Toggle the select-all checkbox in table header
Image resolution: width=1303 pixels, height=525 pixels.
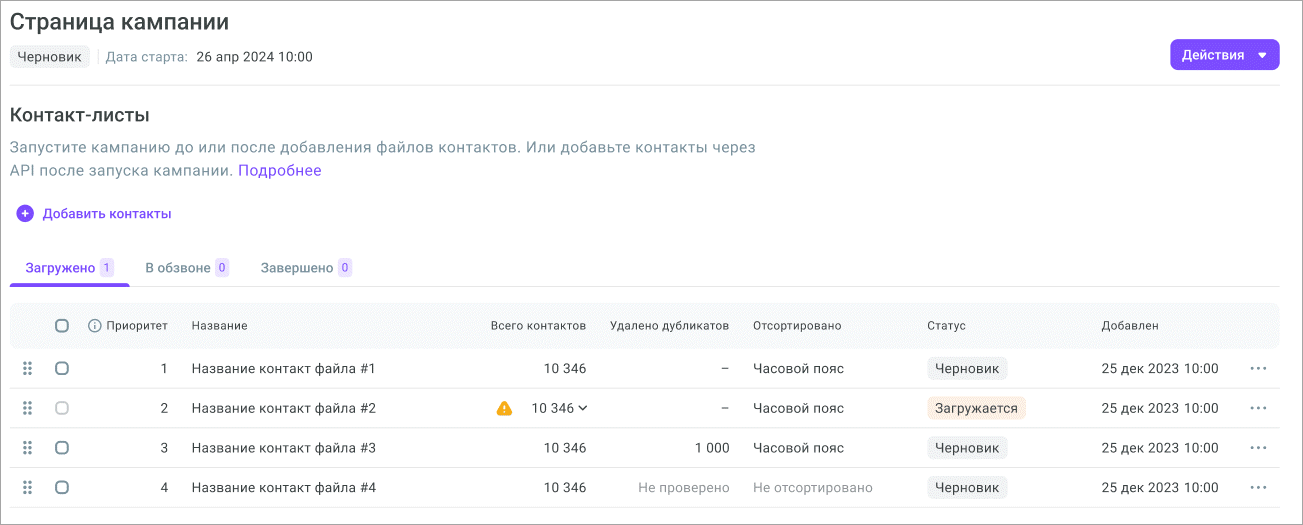coord(62,326)
